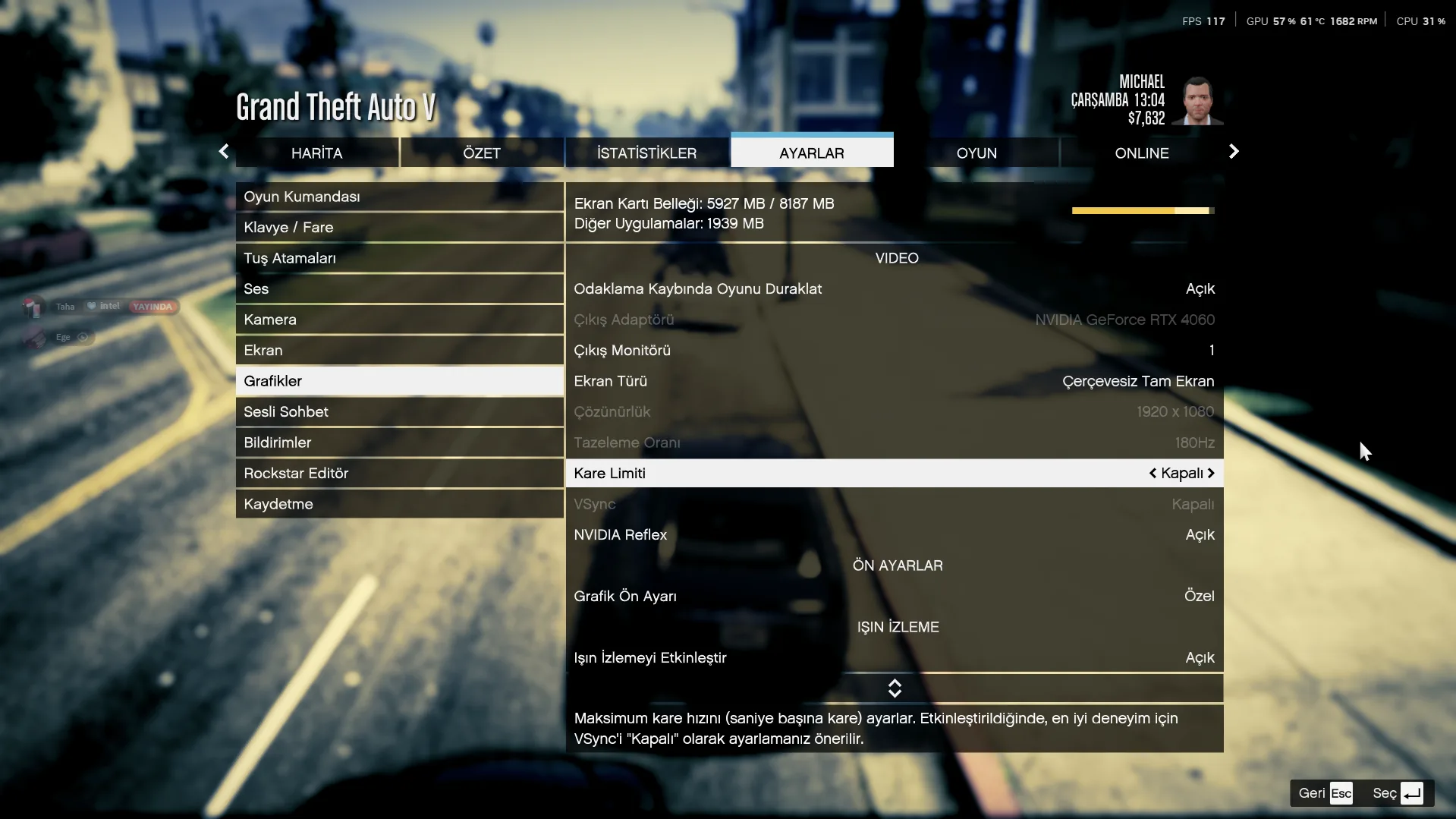Click the Enter key icon next to Seç
Screen dimensions: 1456x819
click(x=1412, y=793)
